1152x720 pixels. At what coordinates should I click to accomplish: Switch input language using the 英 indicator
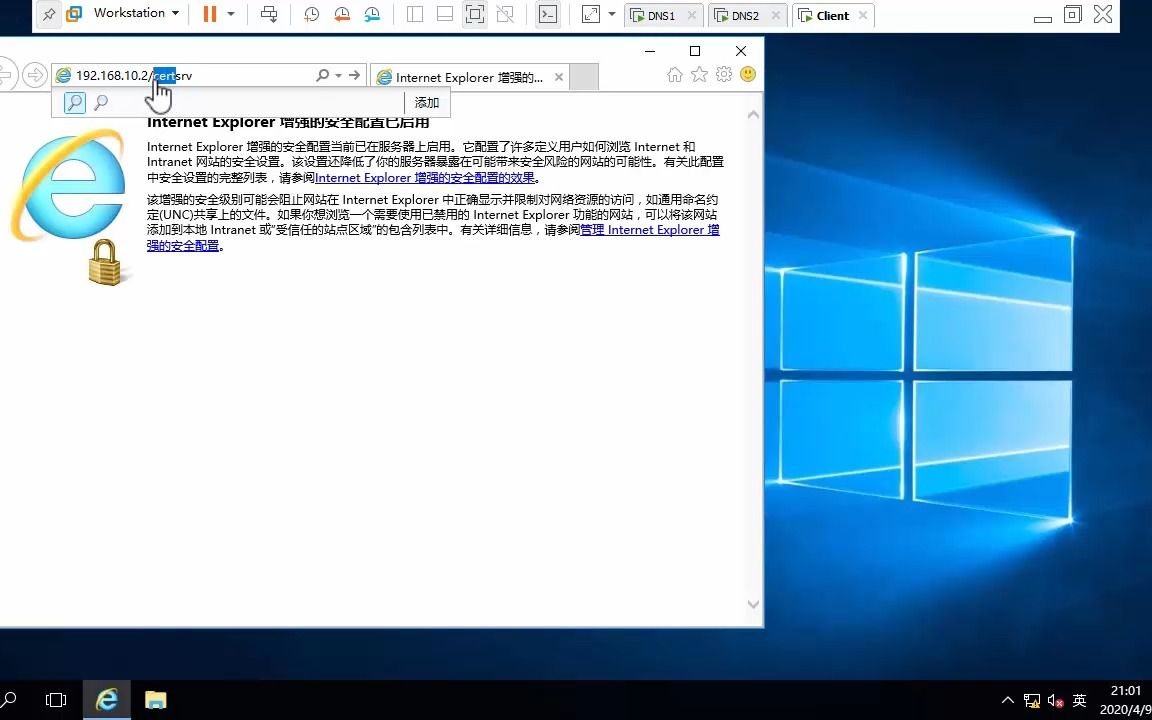click(1079, 701)
